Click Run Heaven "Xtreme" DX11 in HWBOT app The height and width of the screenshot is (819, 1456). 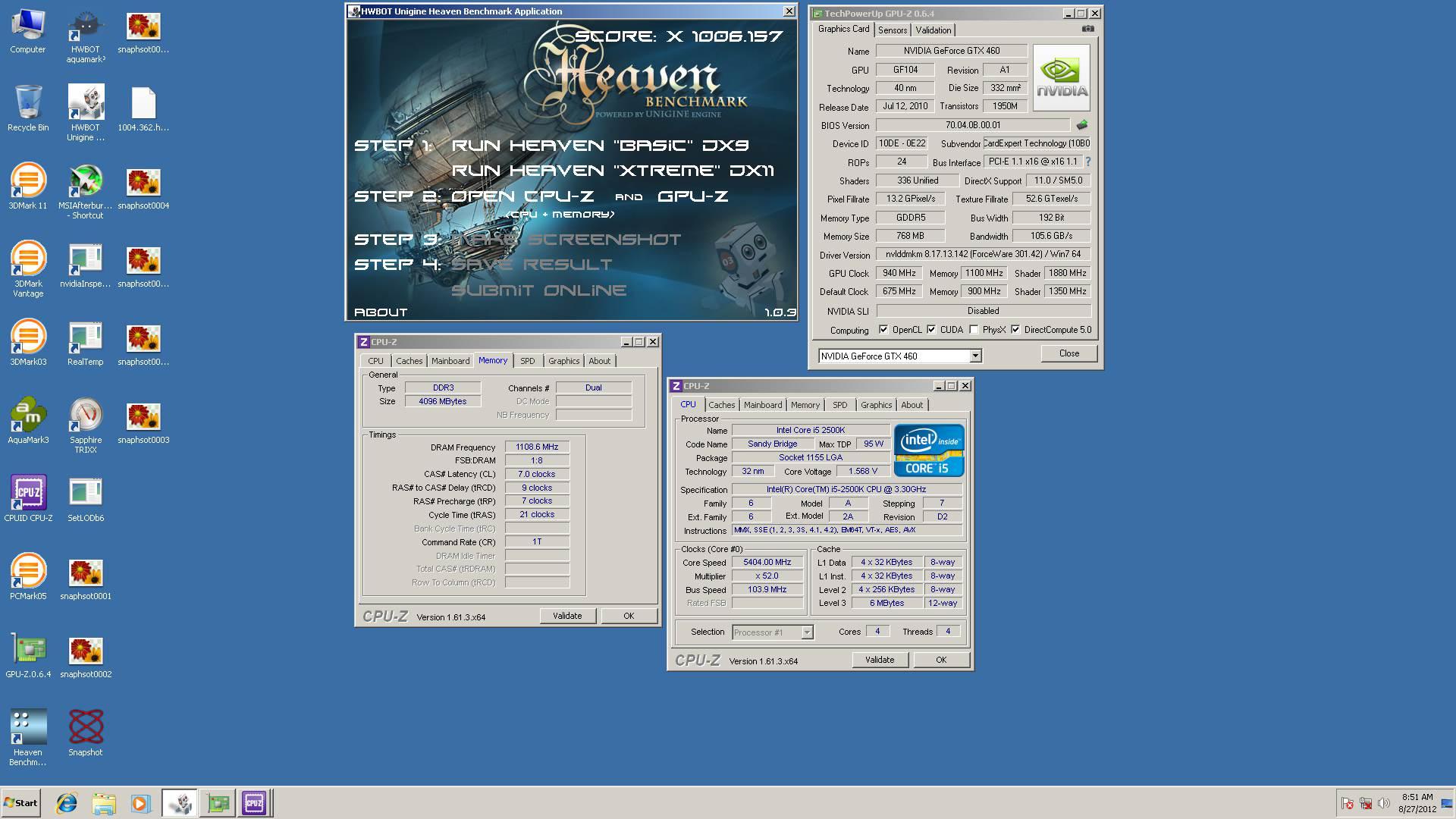(x=613, y=170)
